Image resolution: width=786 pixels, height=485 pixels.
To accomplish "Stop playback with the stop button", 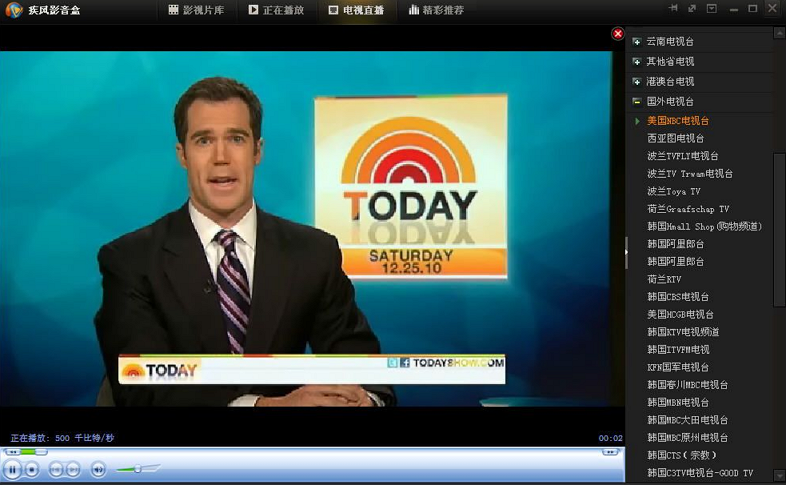I will coord(32,469).
